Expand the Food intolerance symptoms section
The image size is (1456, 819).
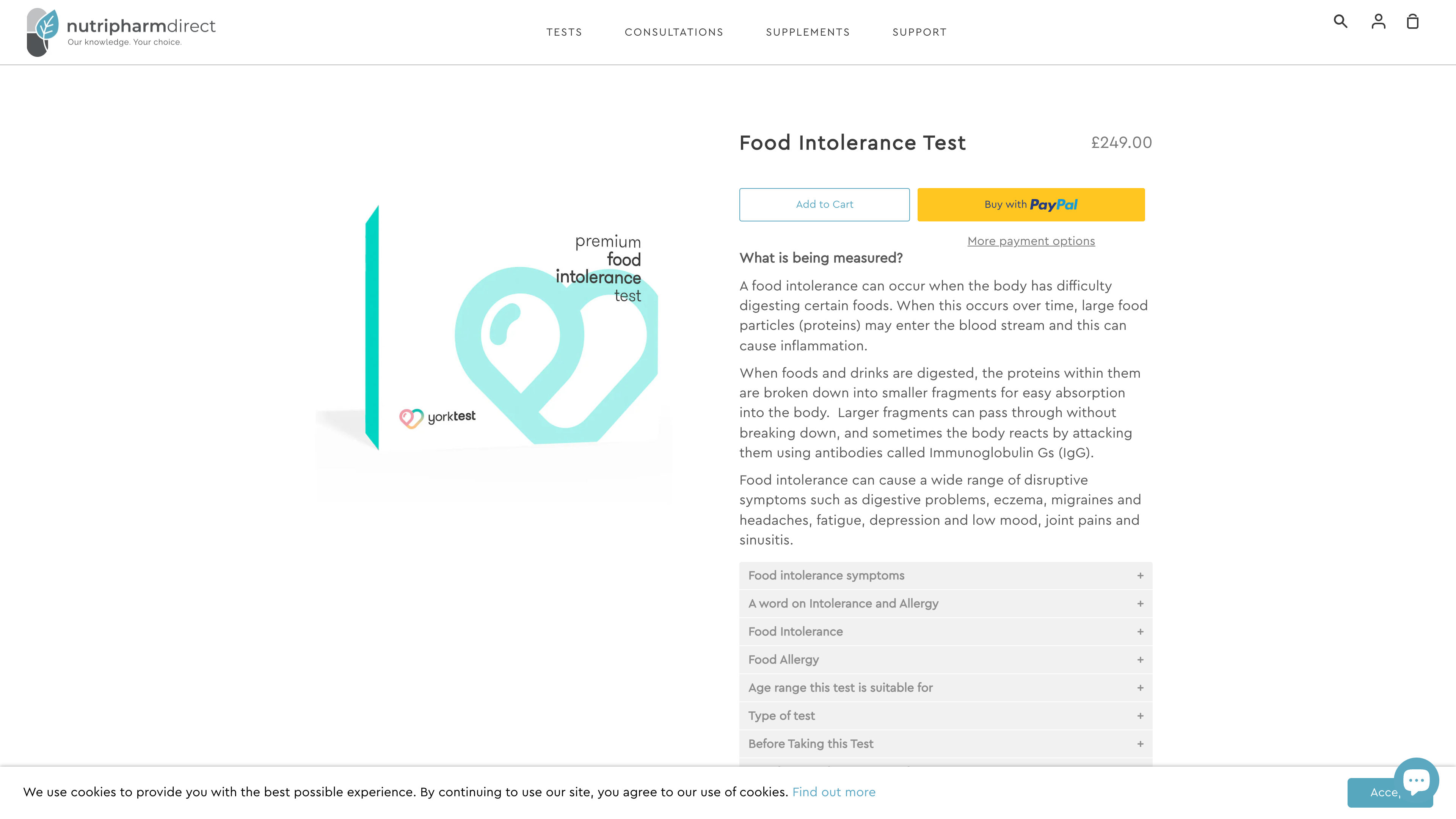[x=945, y=575]
